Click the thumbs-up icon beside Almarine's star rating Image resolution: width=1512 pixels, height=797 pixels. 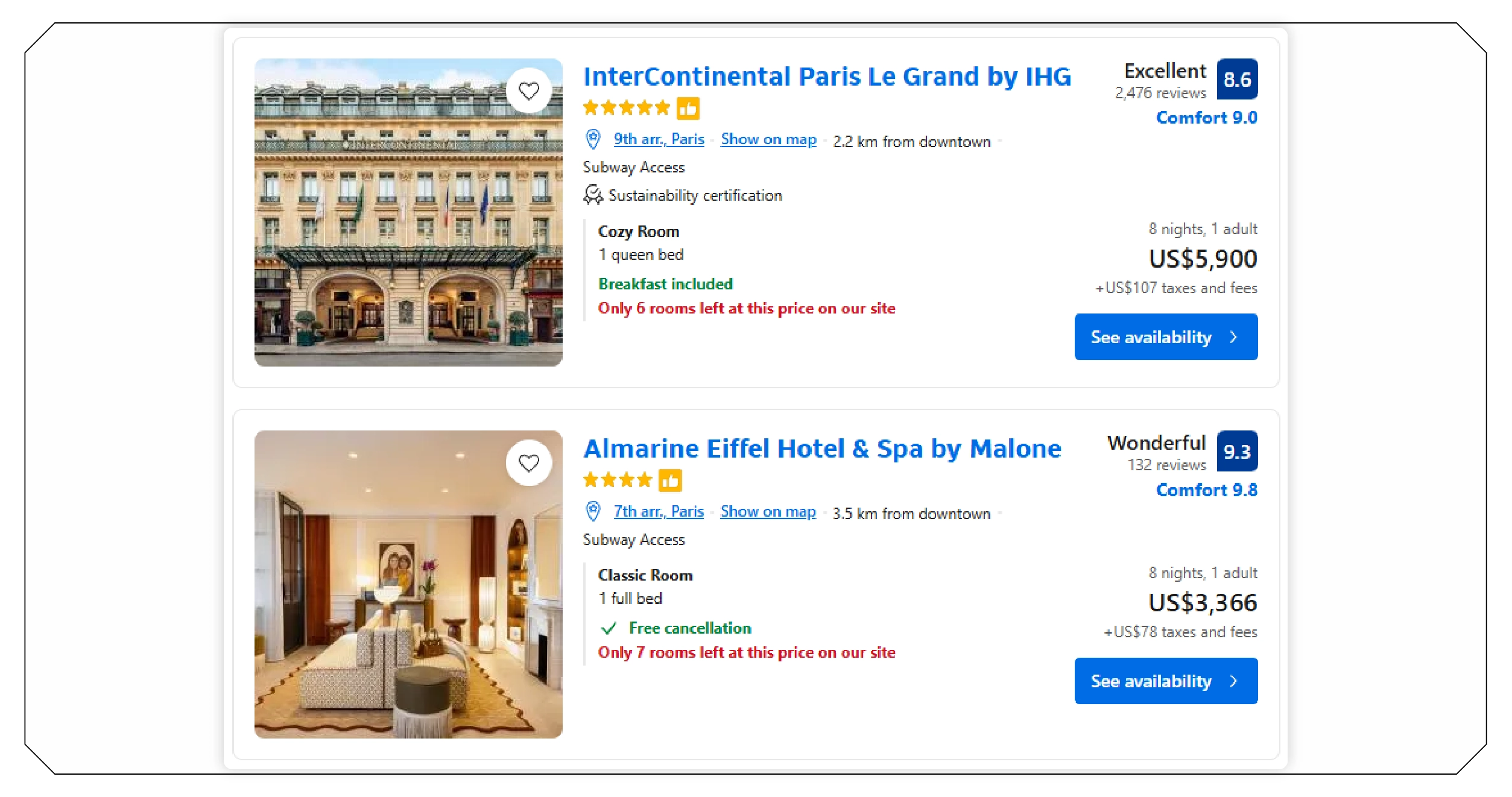[671, 480]
